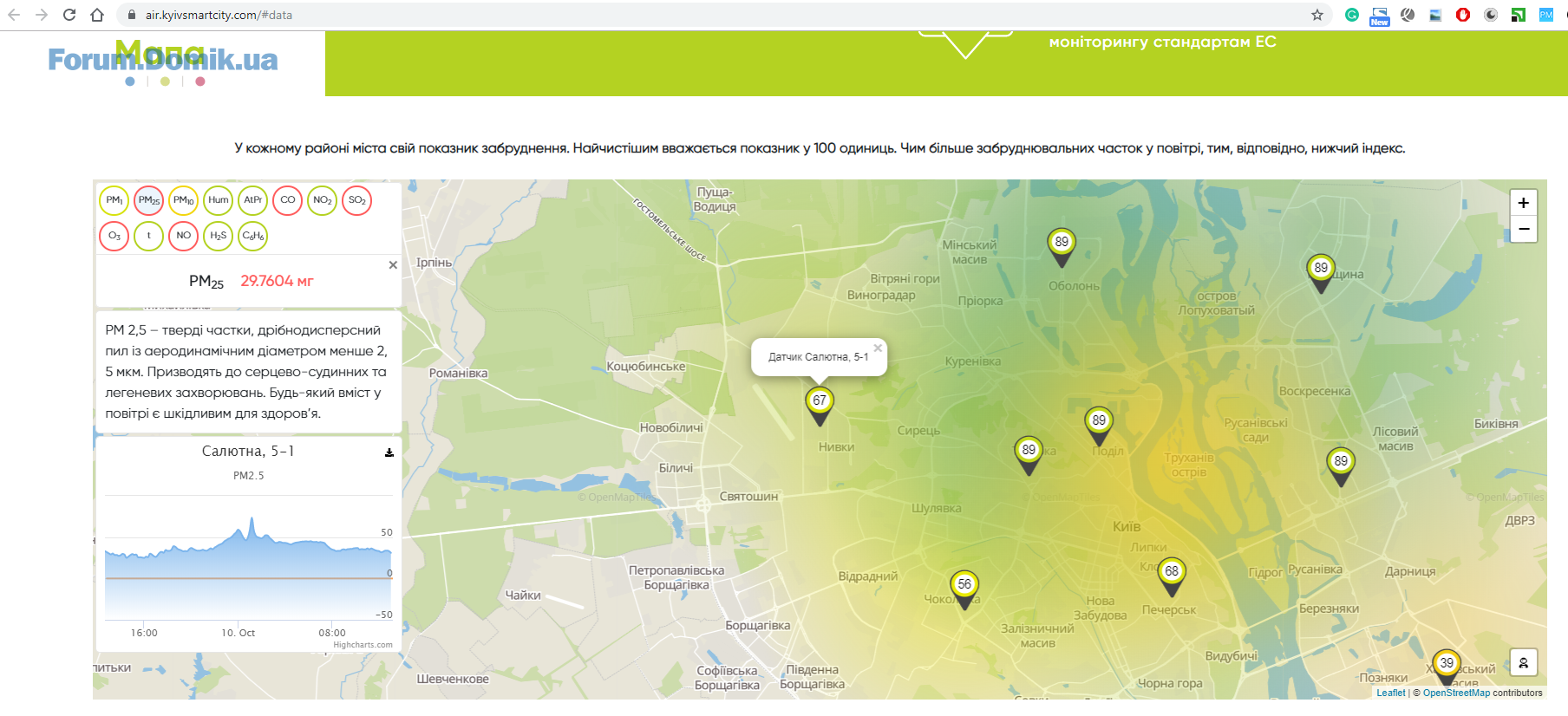Select the t temperature filter

(x=148, y=236)
